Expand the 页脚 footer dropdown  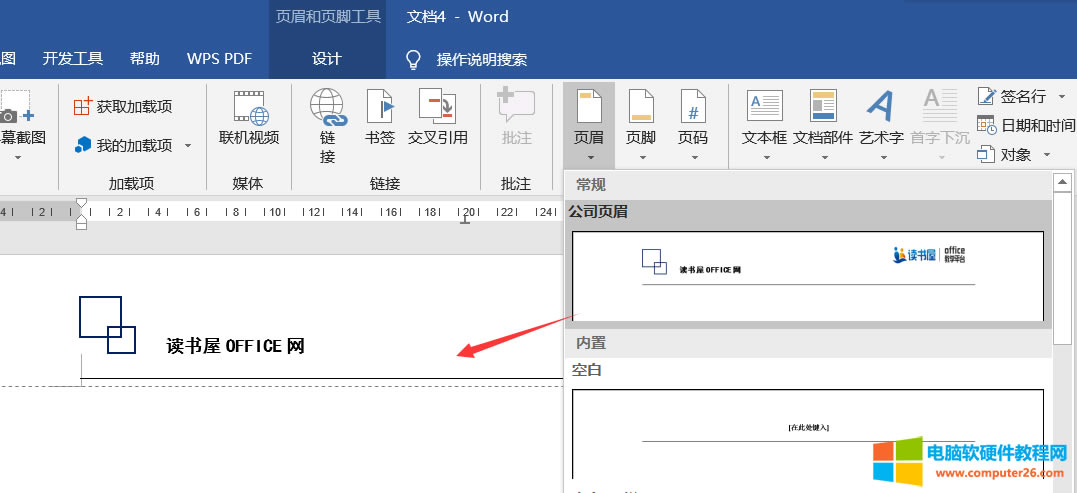click(x=641, y=157)
